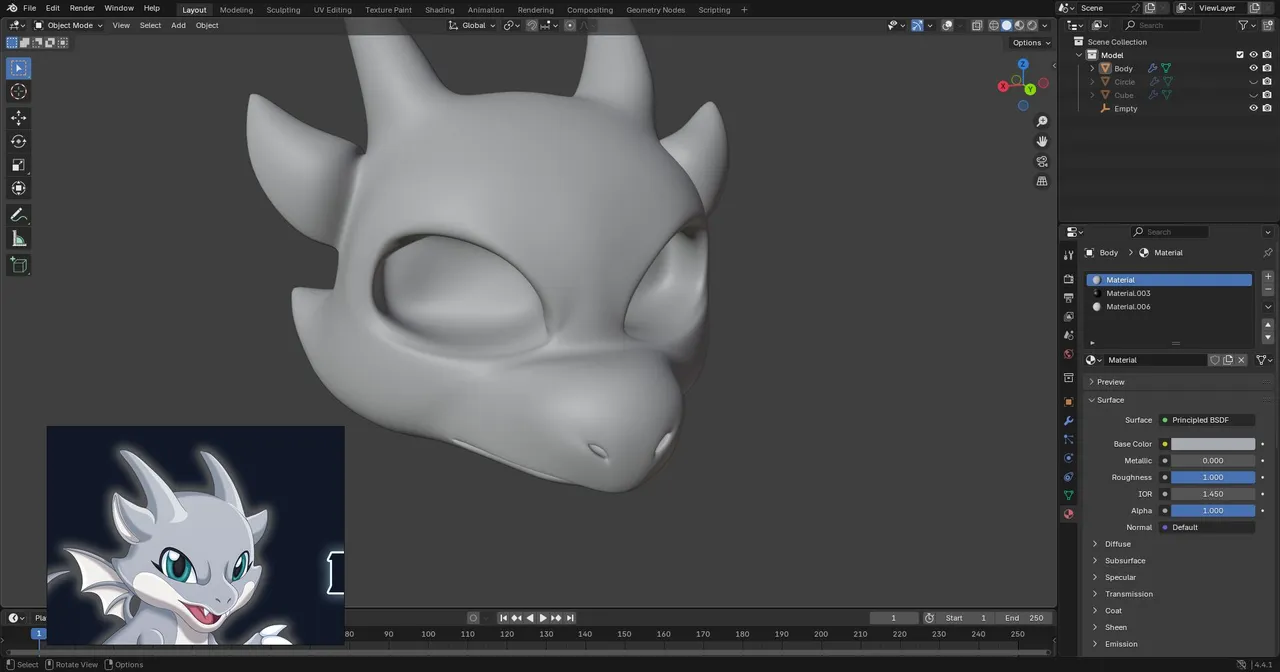Screen dimensions: 1280x672
Task: Hide Body object in viewport
Action: click(1253, 68)
